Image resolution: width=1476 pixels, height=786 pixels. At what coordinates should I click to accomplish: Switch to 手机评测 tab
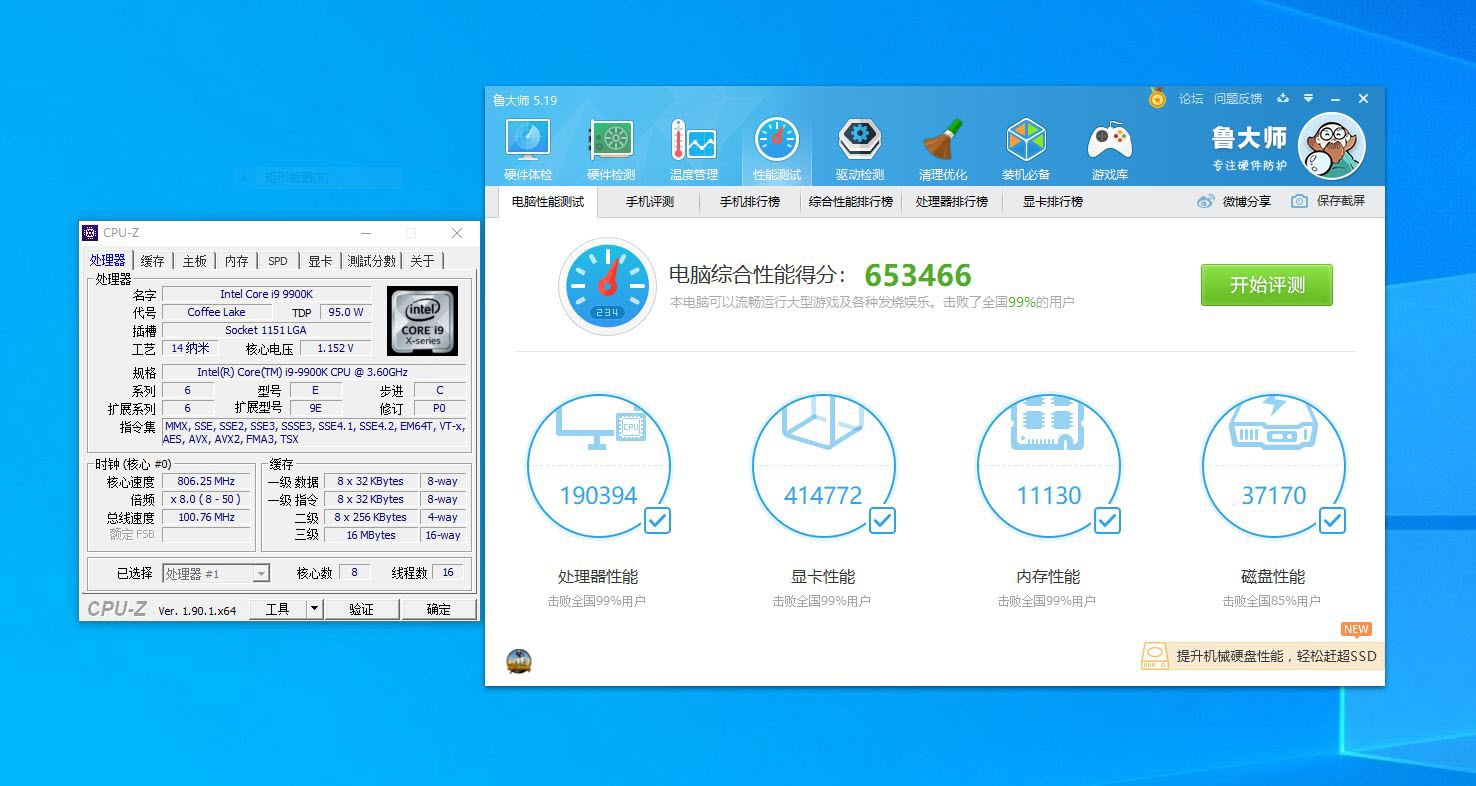point(650,201)
